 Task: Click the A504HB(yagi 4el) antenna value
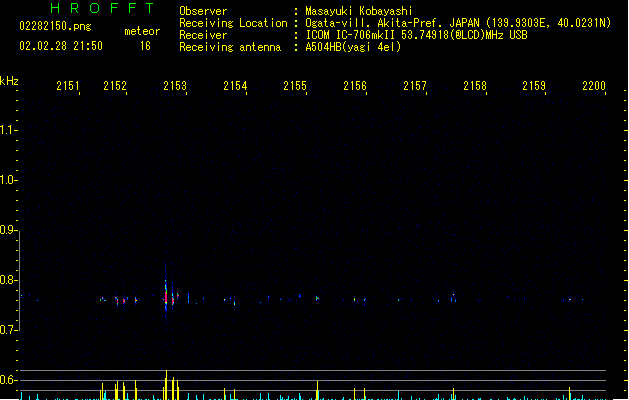click(353, 47)
